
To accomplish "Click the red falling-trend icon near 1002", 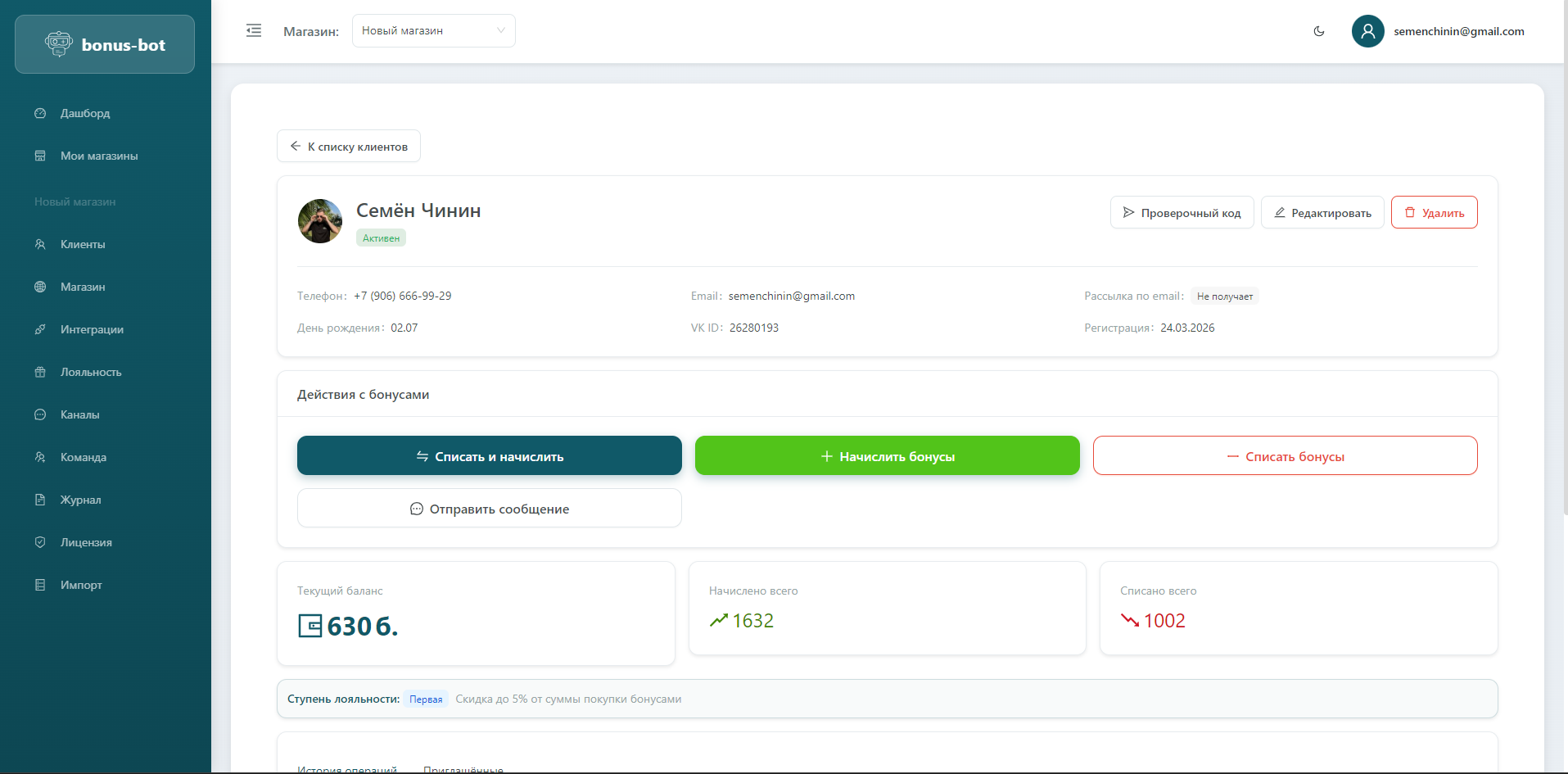I will [1130, 620].
